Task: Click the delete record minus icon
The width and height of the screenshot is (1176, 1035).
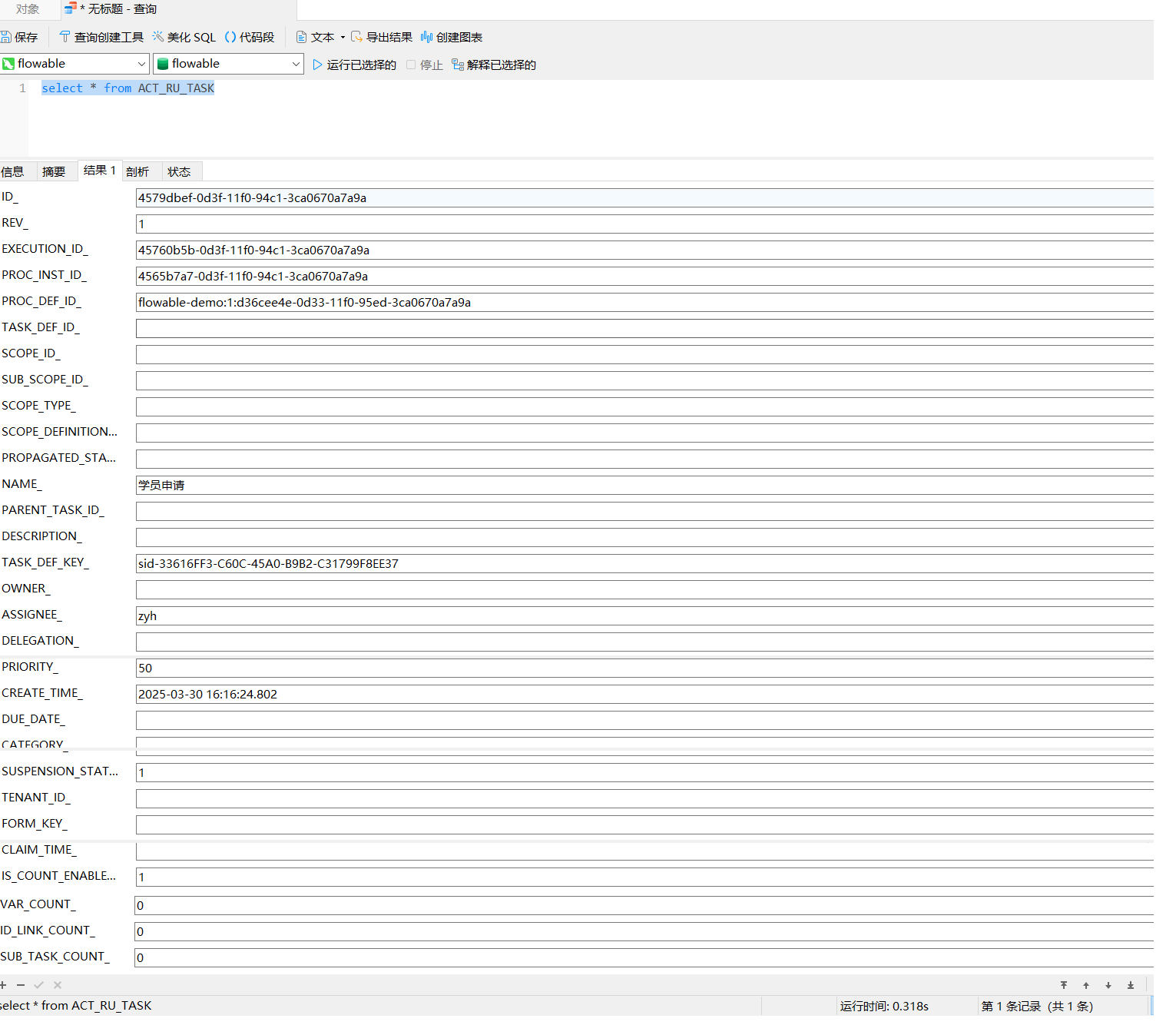Action: click(x=21, y=985)
